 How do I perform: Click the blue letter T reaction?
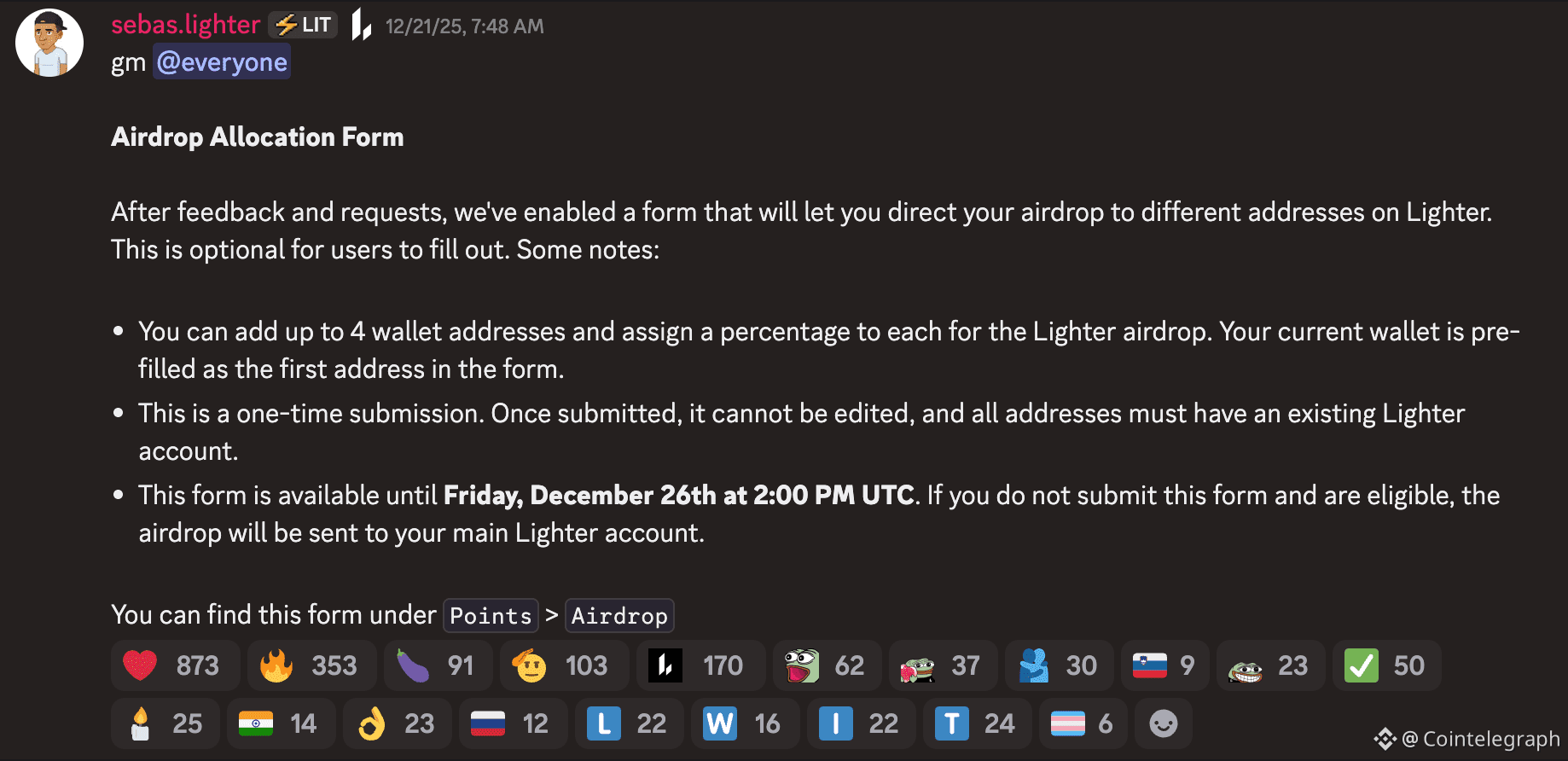[978, 723]
